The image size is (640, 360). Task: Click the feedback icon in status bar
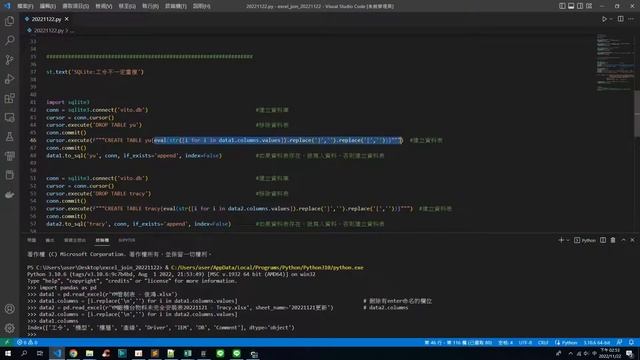pyautogui.click(x=620, y=342)
